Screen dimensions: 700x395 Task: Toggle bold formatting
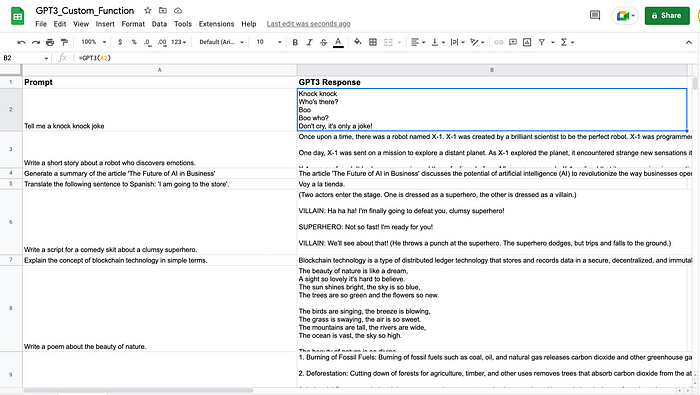pos(295,42)
